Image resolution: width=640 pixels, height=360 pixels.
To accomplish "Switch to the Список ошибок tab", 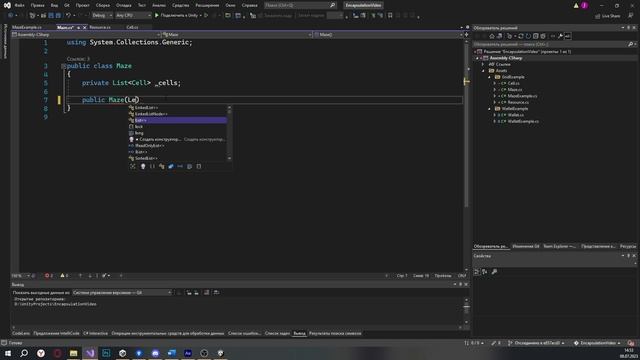I will tap(244, 333).
